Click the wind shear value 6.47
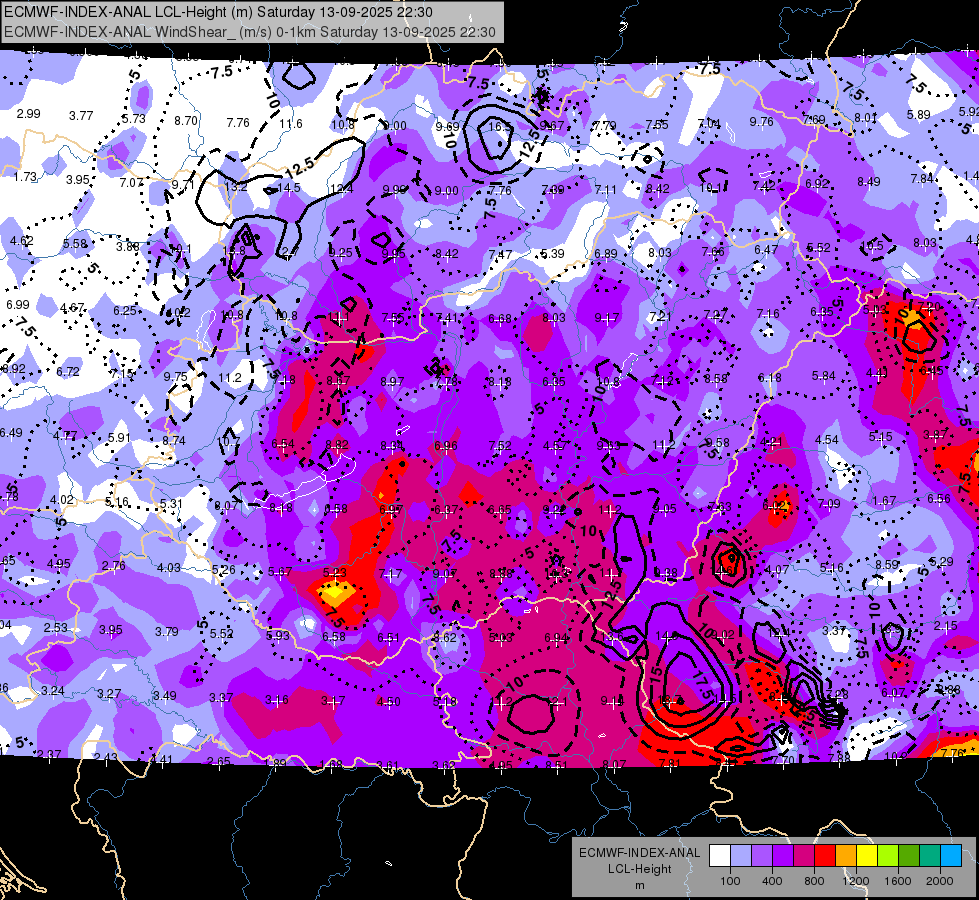 pos(766,250)
